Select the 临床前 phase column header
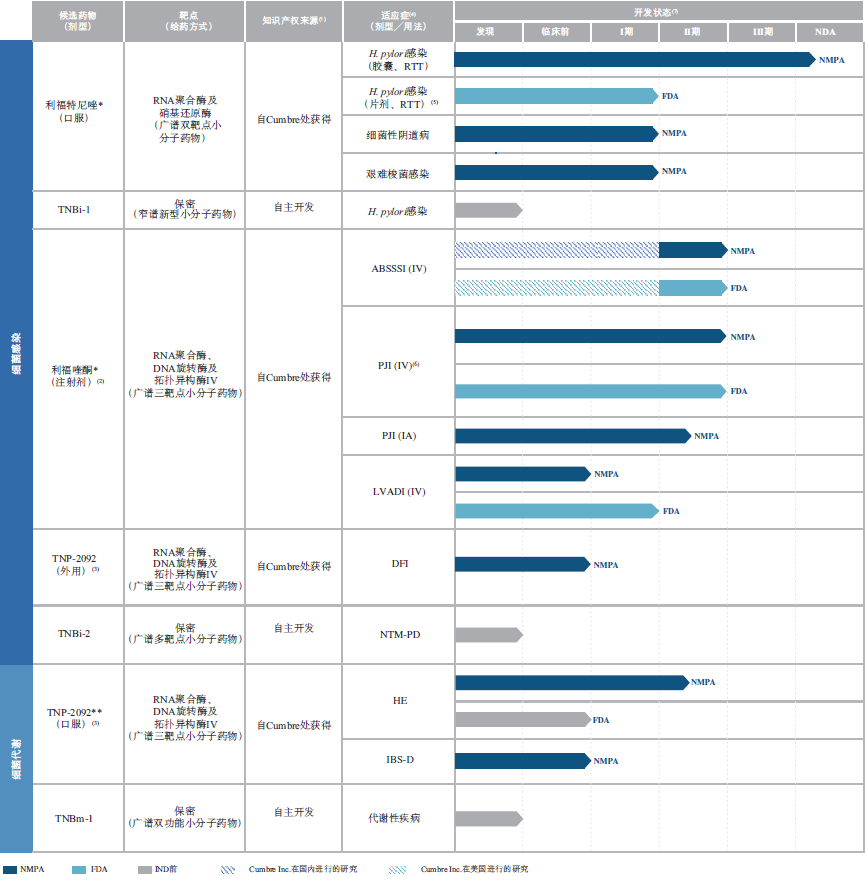This screenshot has height=880, width=865. click(555, 32)
